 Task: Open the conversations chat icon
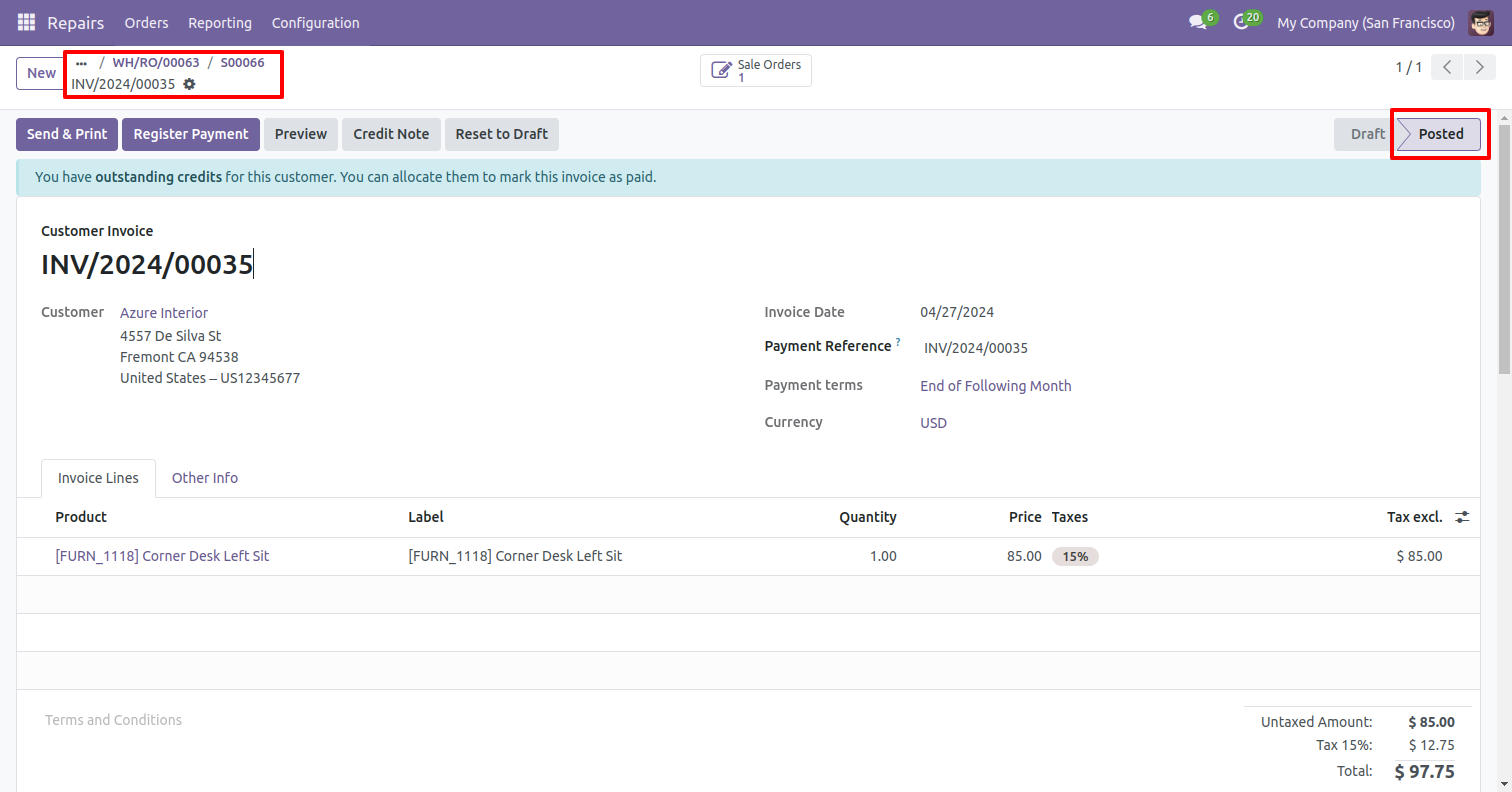point(1197,22)
